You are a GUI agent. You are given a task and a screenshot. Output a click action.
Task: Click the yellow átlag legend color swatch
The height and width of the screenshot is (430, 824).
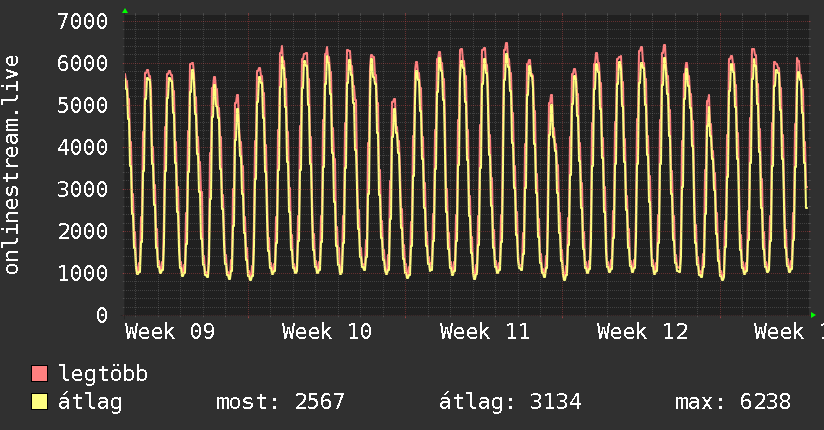point(39,402)
